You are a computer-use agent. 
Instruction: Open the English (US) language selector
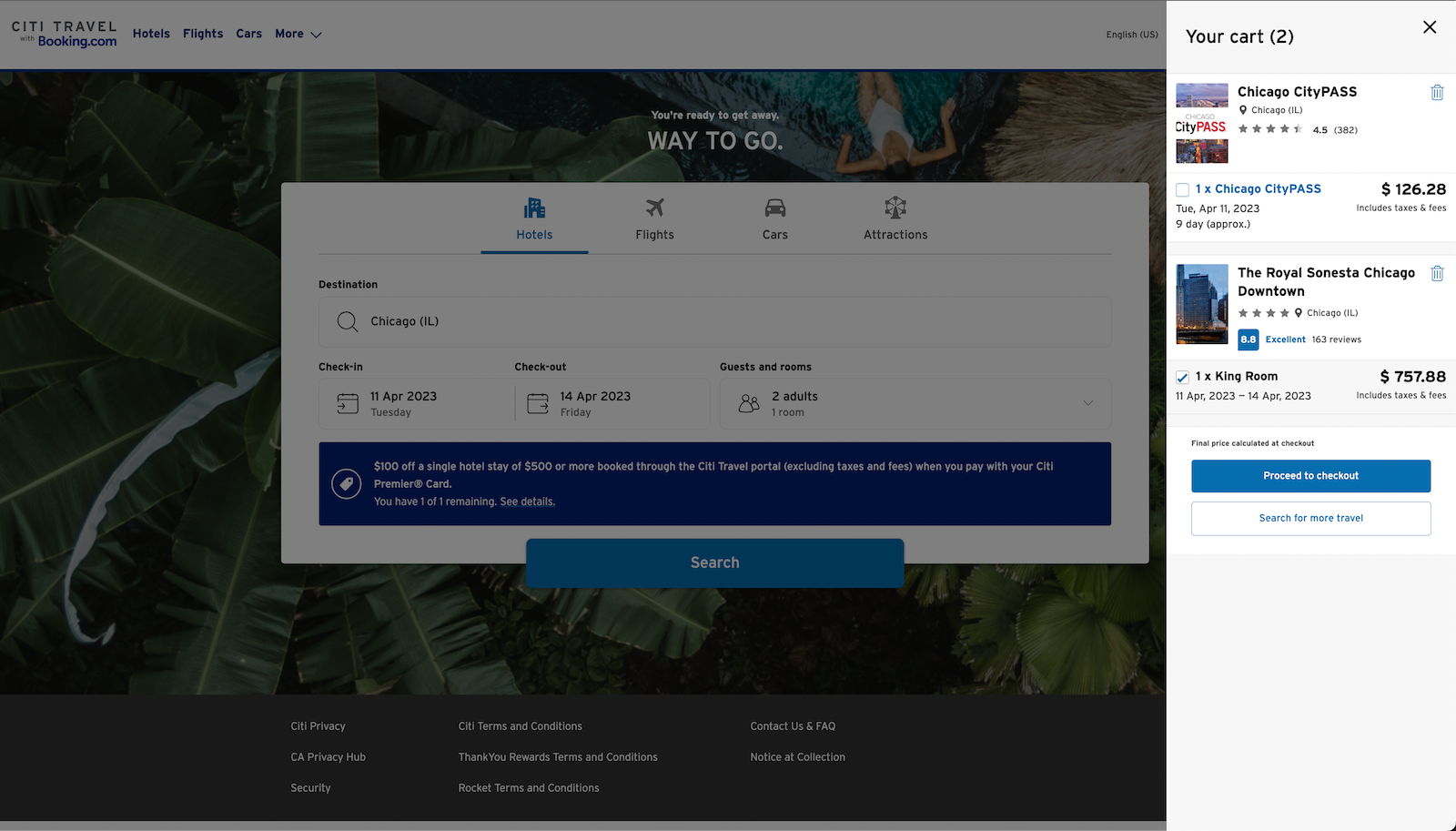click(x=1132, y=35)
